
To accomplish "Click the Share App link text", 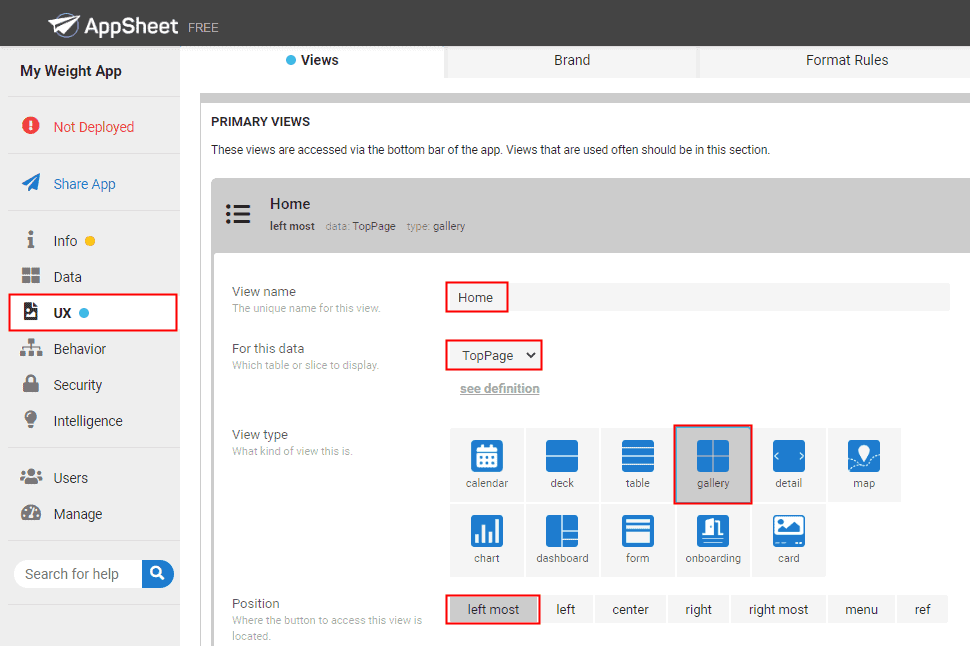I will (84, 184).
